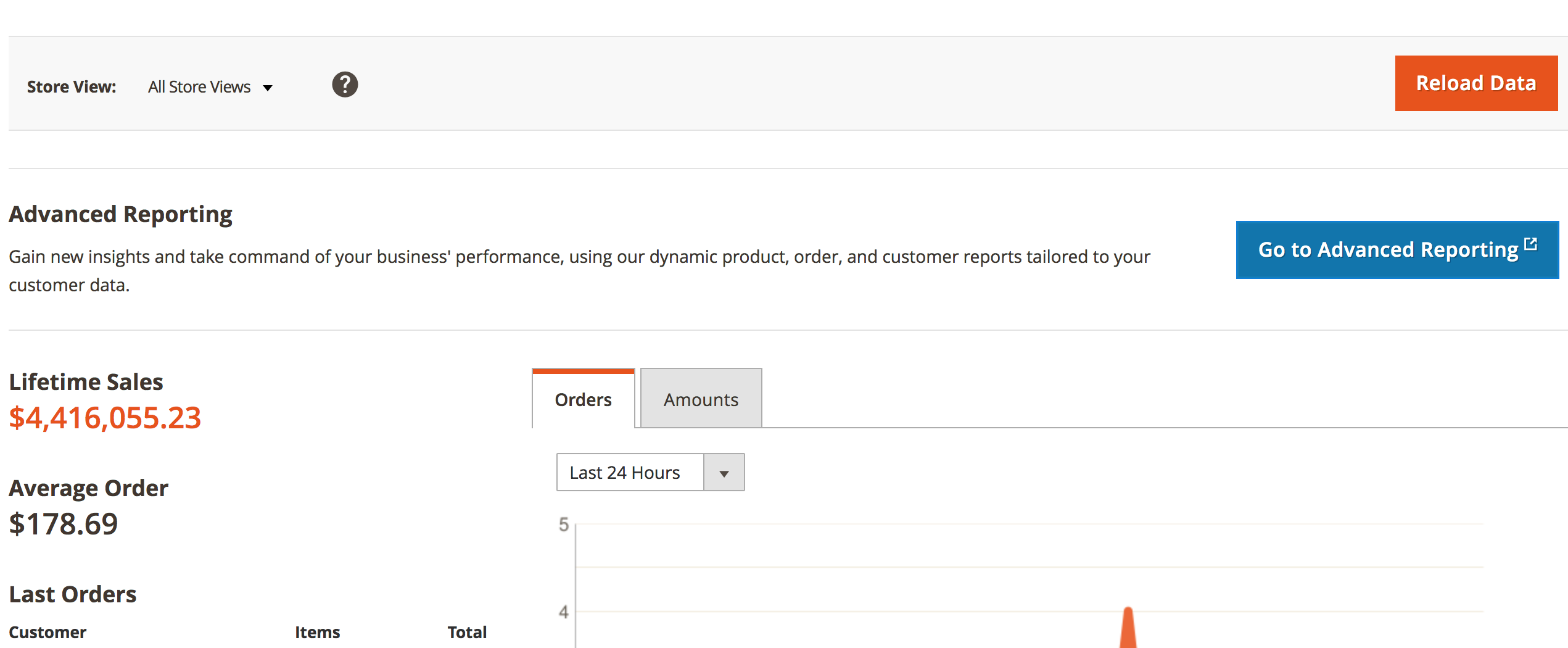Click the Lifetime Sales amount figure
1568x648 pixels.
click(x=105, y=418)
